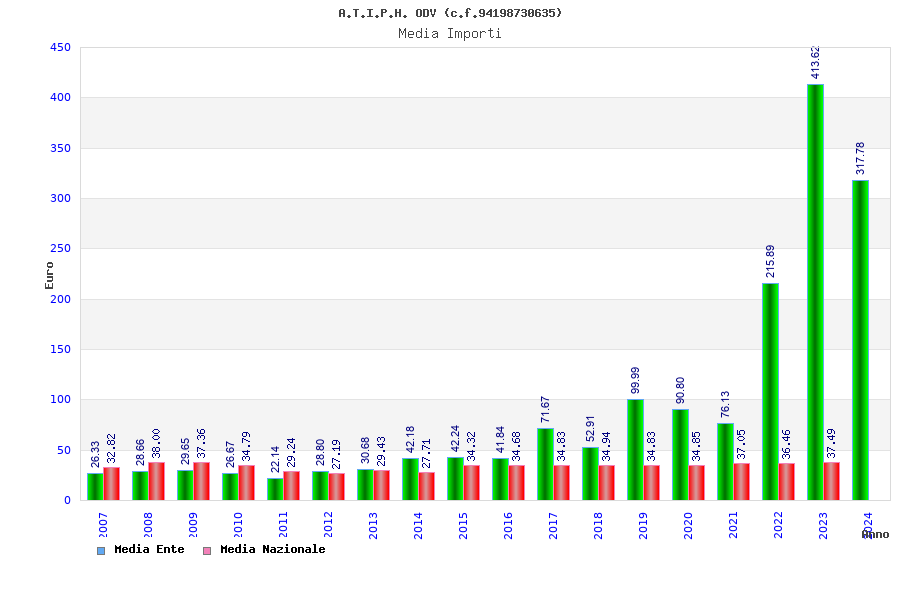Click the 2019 green bar valued 99.99

(635, 450)
